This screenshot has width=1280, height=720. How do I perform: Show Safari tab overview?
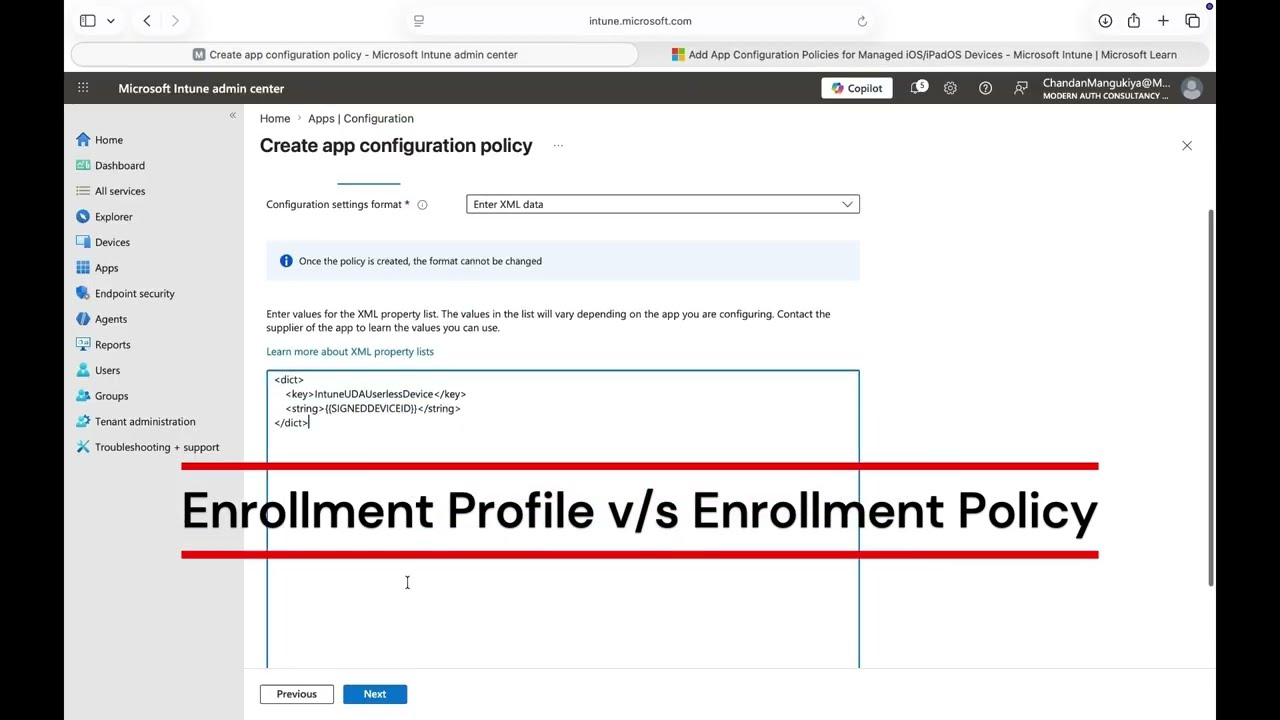[1192, 21]
